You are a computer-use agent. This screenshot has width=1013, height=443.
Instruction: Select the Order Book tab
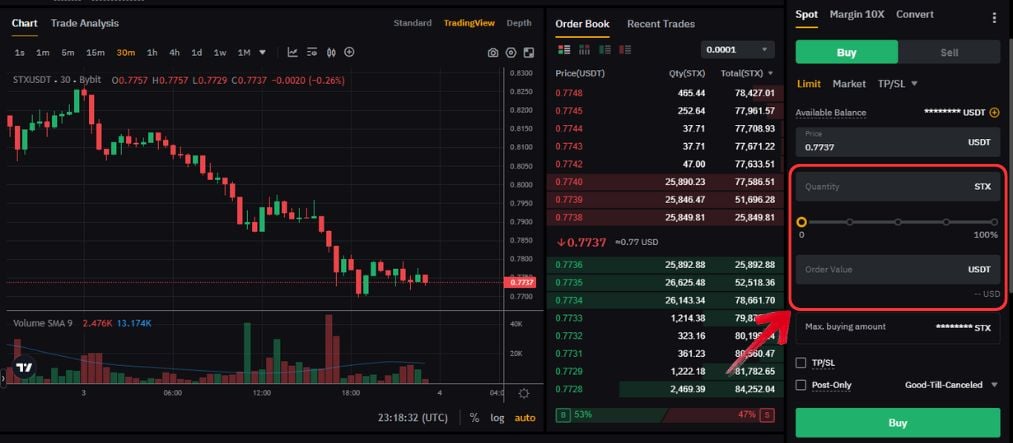[x=582, y=24]
